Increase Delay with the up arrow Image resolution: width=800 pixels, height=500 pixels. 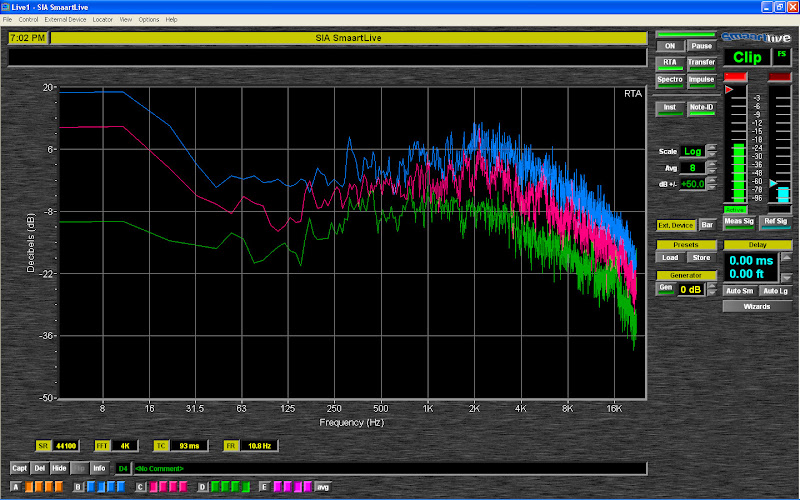click(786, 258)
